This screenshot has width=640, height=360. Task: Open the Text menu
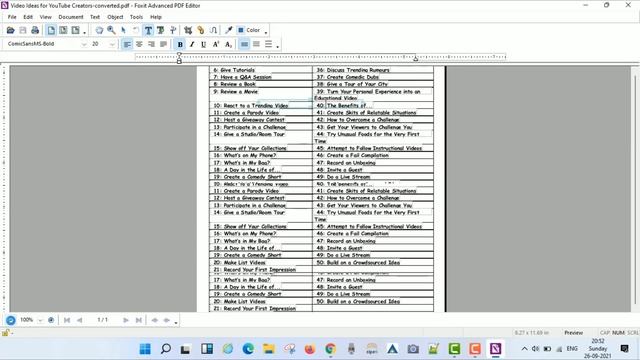coord(95,17)
